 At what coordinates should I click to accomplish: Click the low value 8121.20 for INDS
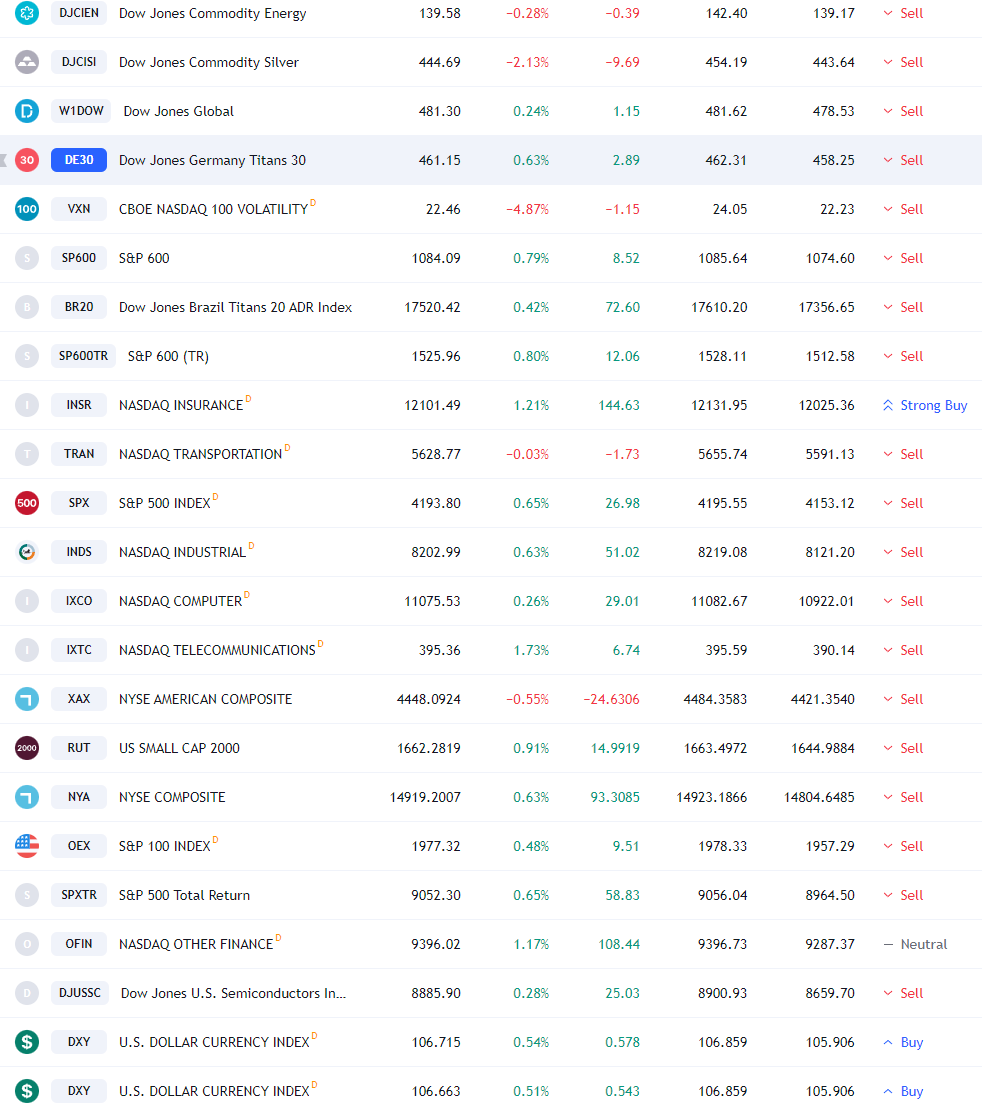point(830,552)
